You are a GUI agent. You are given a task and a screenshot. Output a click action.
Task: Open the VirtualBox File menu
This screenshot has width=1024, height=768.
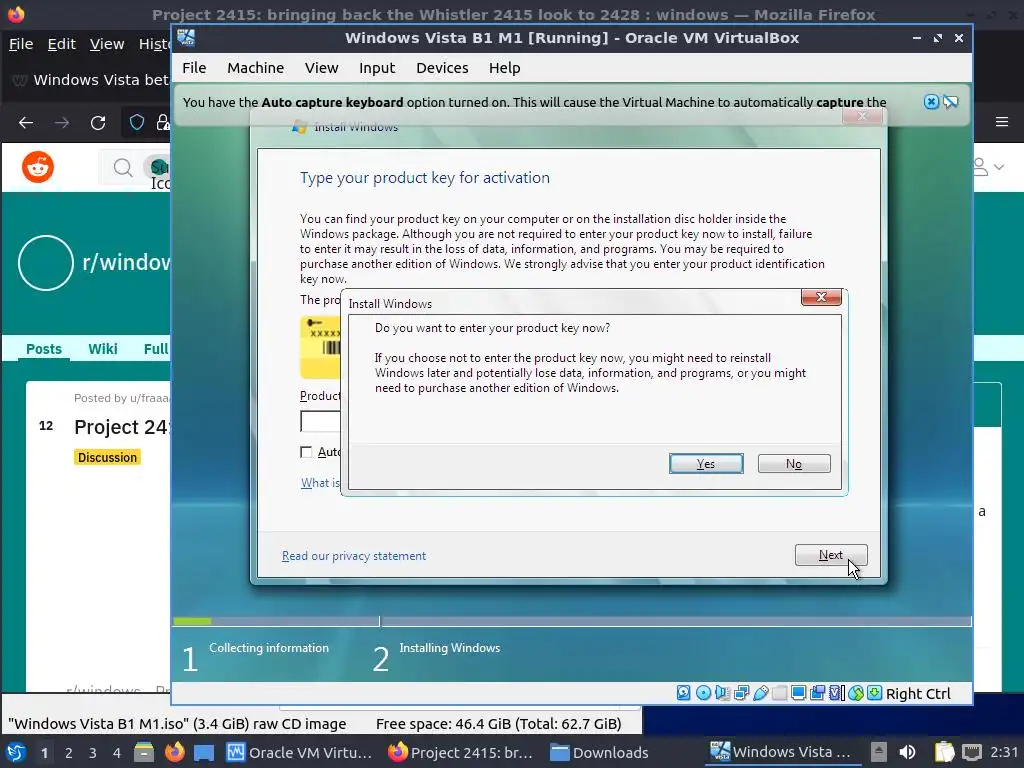pos(194,68)
